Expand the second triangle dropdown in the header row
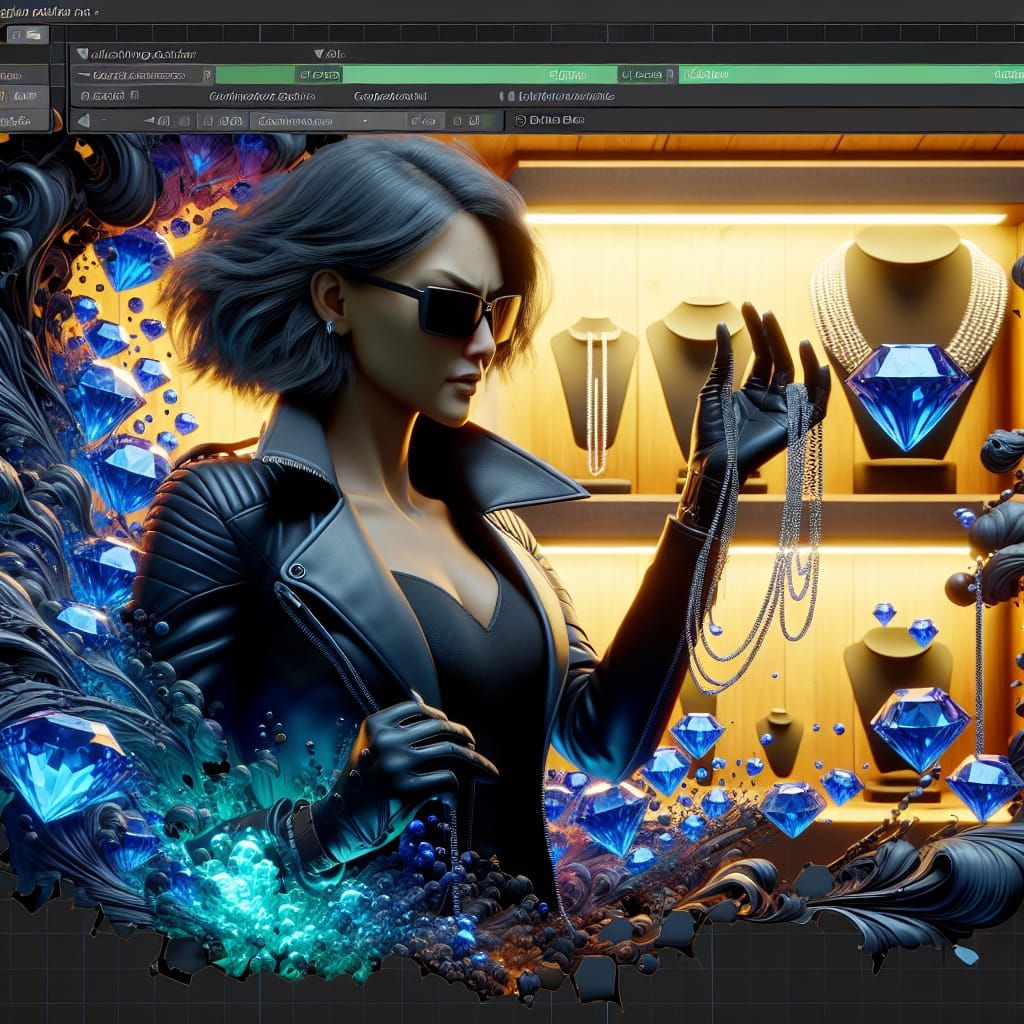This screenshot has height=1024, width=1024. point(319,54)
